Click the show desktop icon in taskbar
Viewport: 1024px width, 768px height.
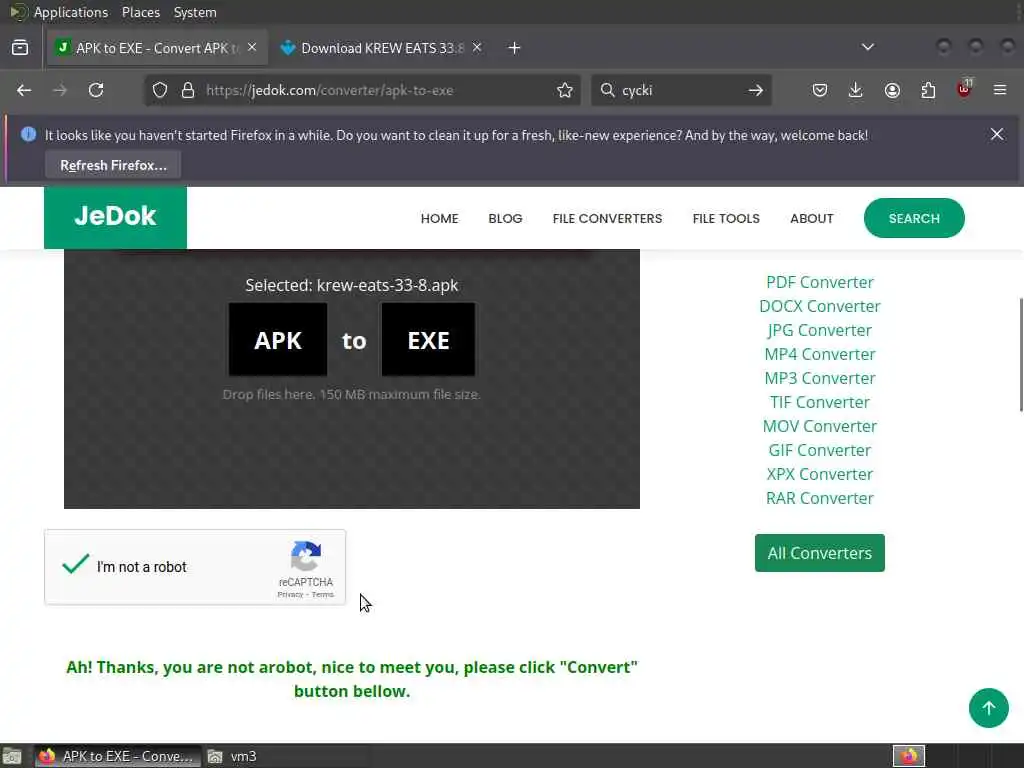[x=12, y=756]
